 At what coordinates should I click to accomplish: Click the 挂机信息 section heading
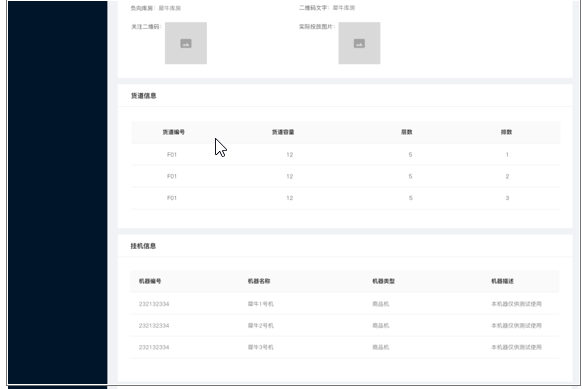coord(143,246)
